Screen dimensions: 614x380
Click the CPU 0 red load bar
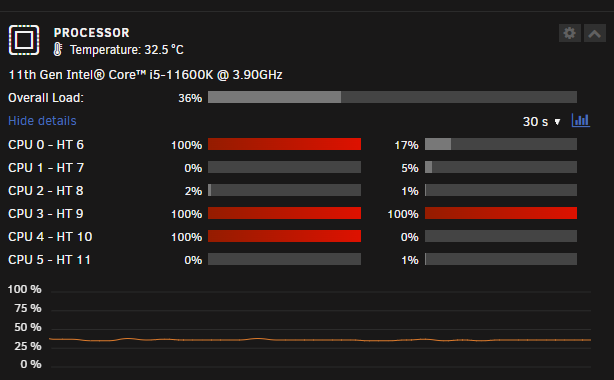(x=284, y=144)
